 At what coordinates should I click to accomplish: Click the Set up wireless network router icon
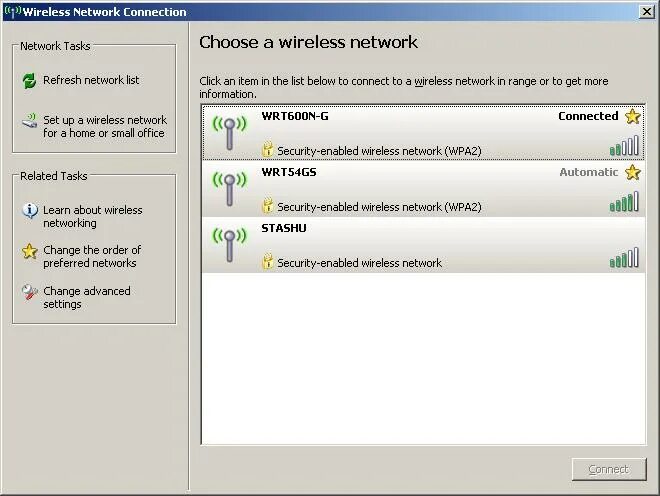pos(29,120)
